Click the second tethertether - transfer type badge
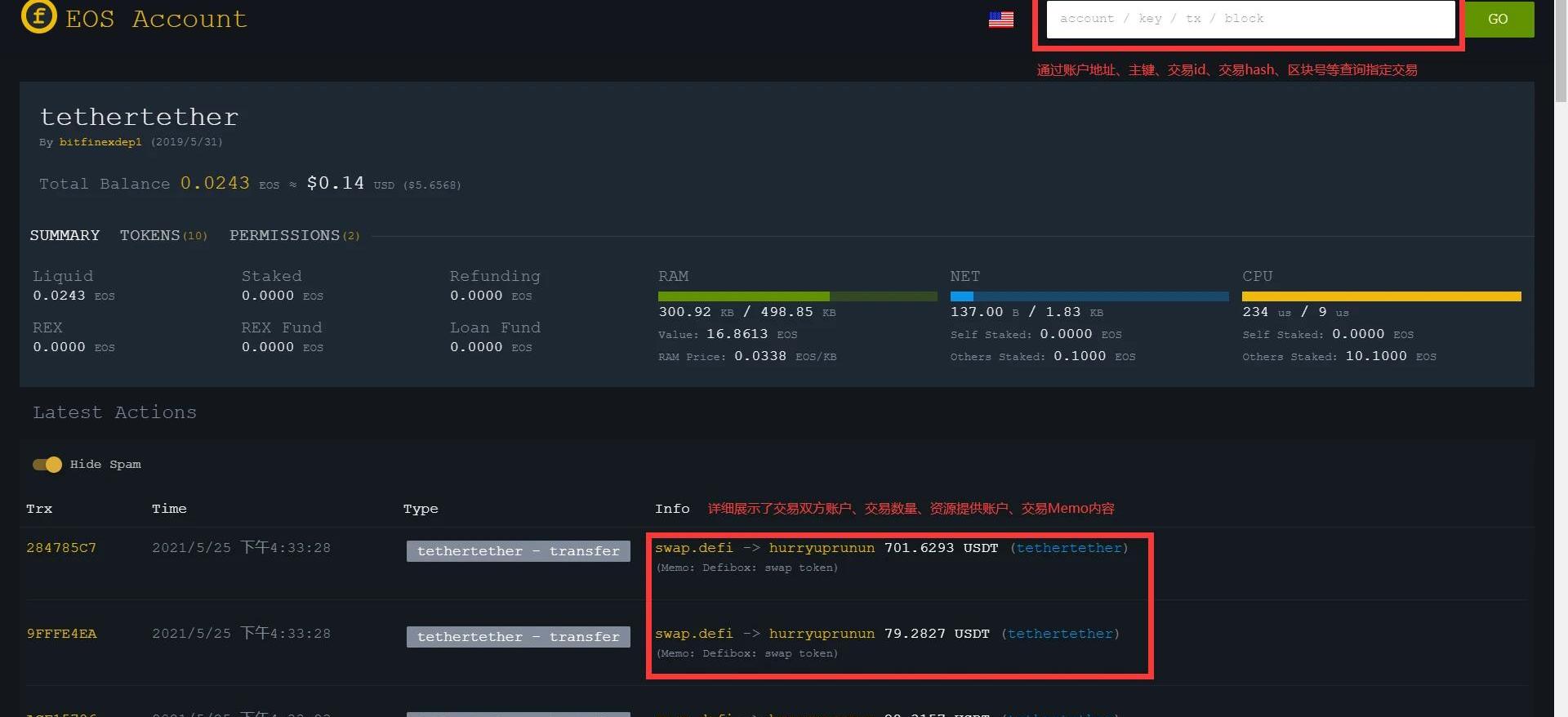1568x717 pixels. pyautogui.click(x=518, y=637)
